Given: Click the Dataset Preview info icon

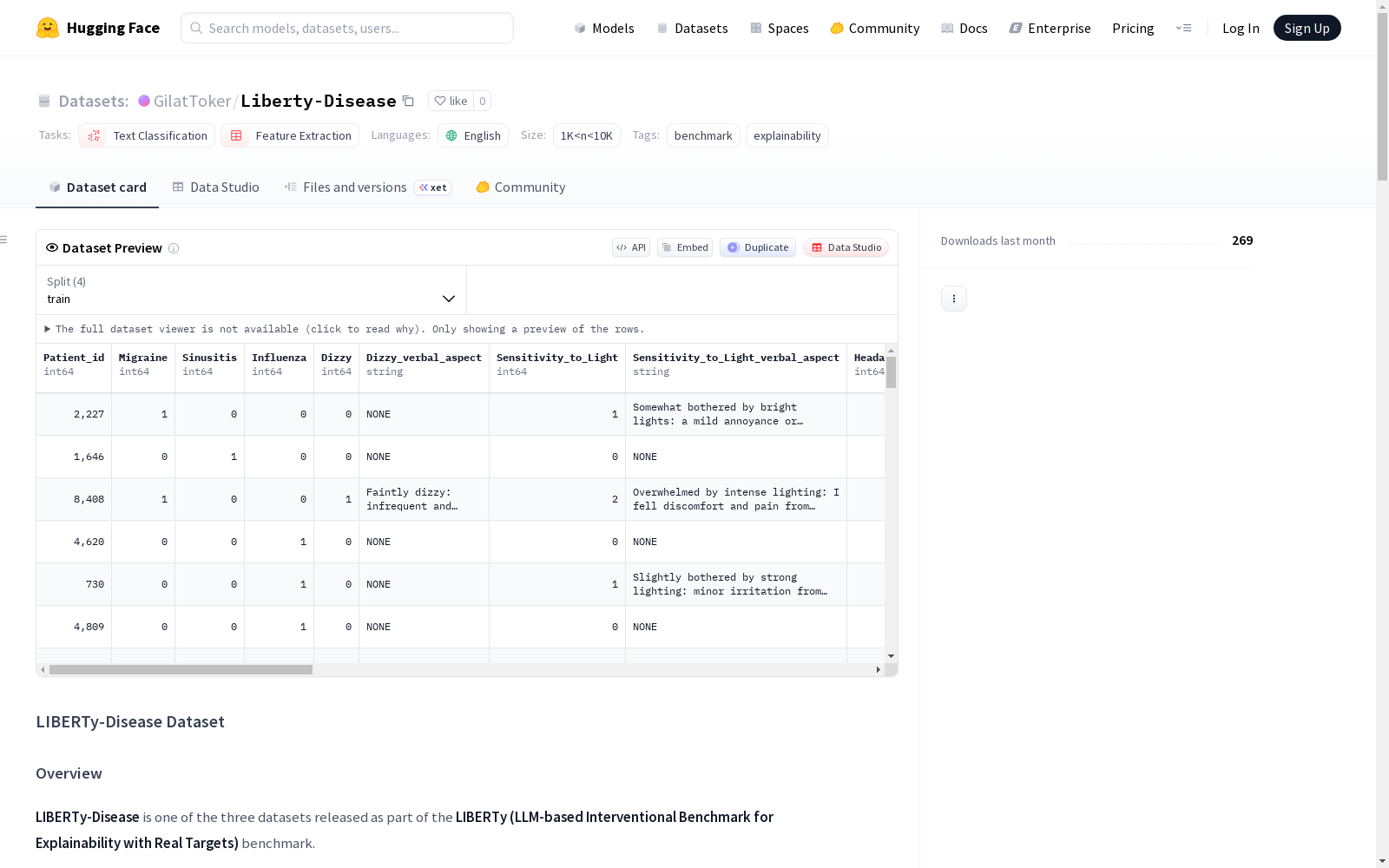Looking at the screenshot, I should (174, 248).
